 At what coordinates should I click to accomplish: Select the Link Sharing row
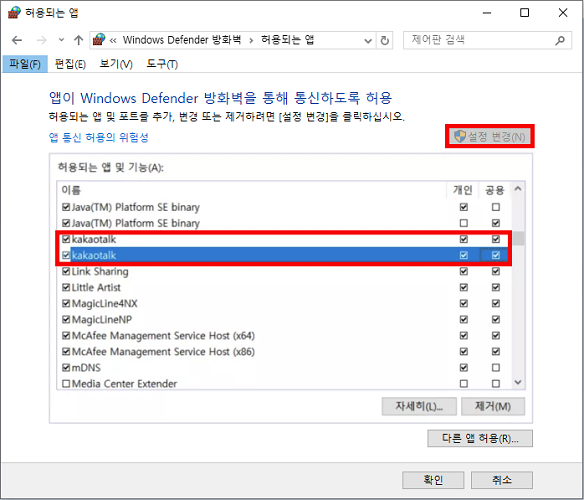[285, 271]
